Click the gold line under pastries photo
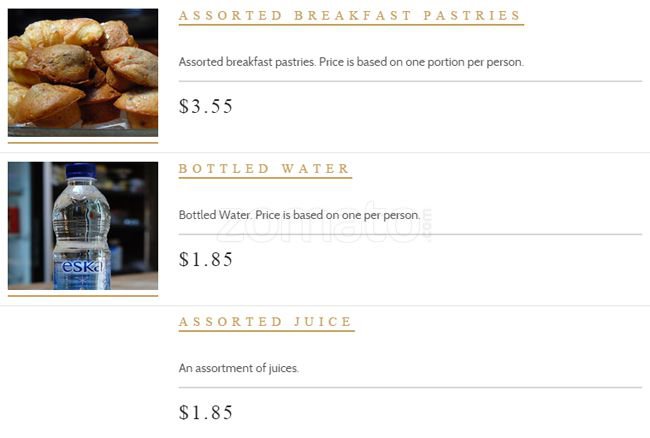 (82, 143)
